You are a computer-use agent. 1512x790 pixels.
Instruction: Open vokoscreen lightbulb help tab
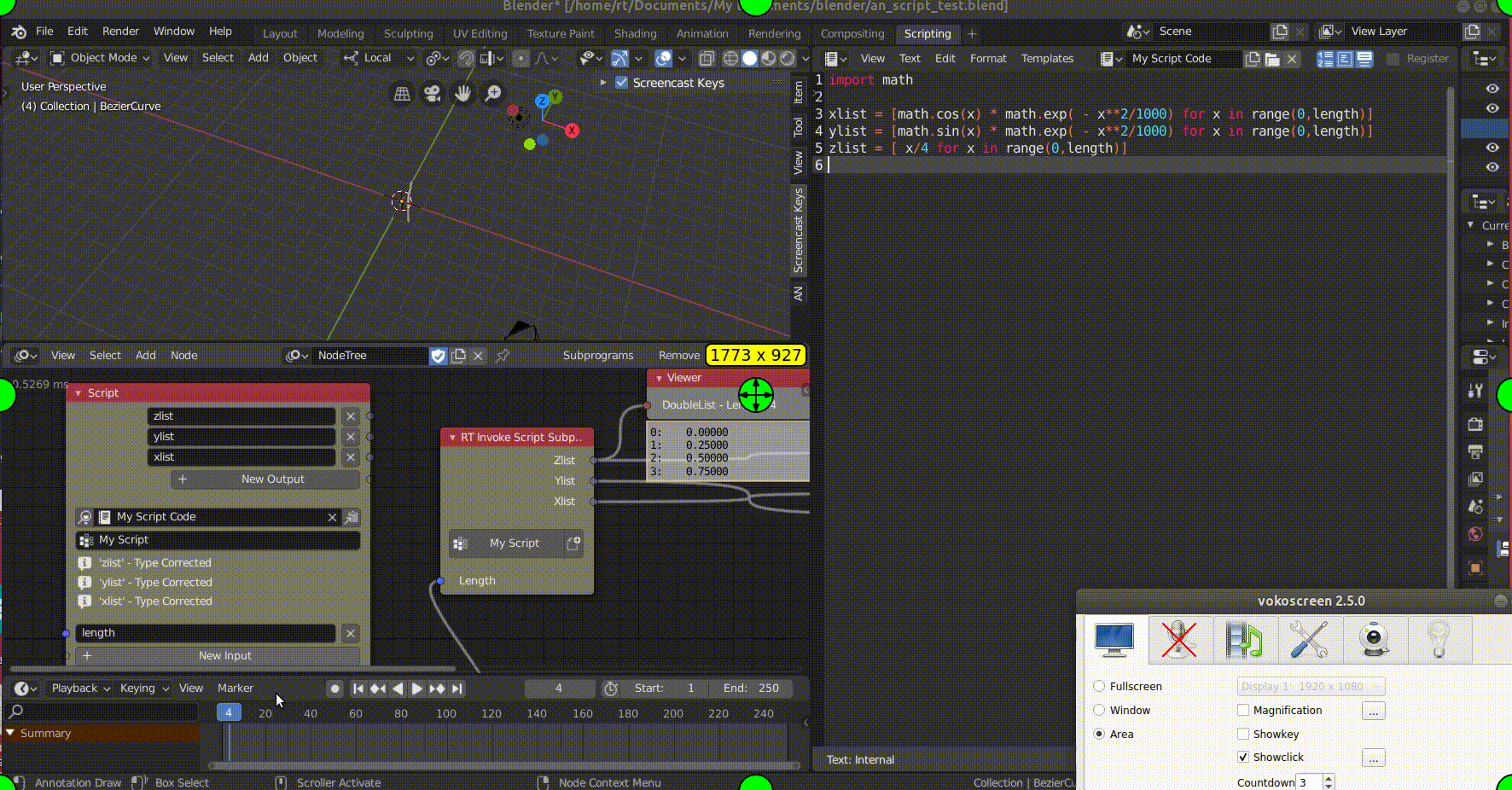click(1439, 640)
